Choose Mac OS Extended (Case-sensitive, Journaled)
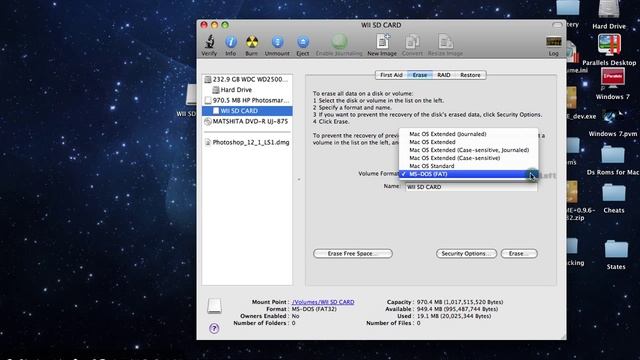Screen dimensions: 640x360 (x=469, y=150)
